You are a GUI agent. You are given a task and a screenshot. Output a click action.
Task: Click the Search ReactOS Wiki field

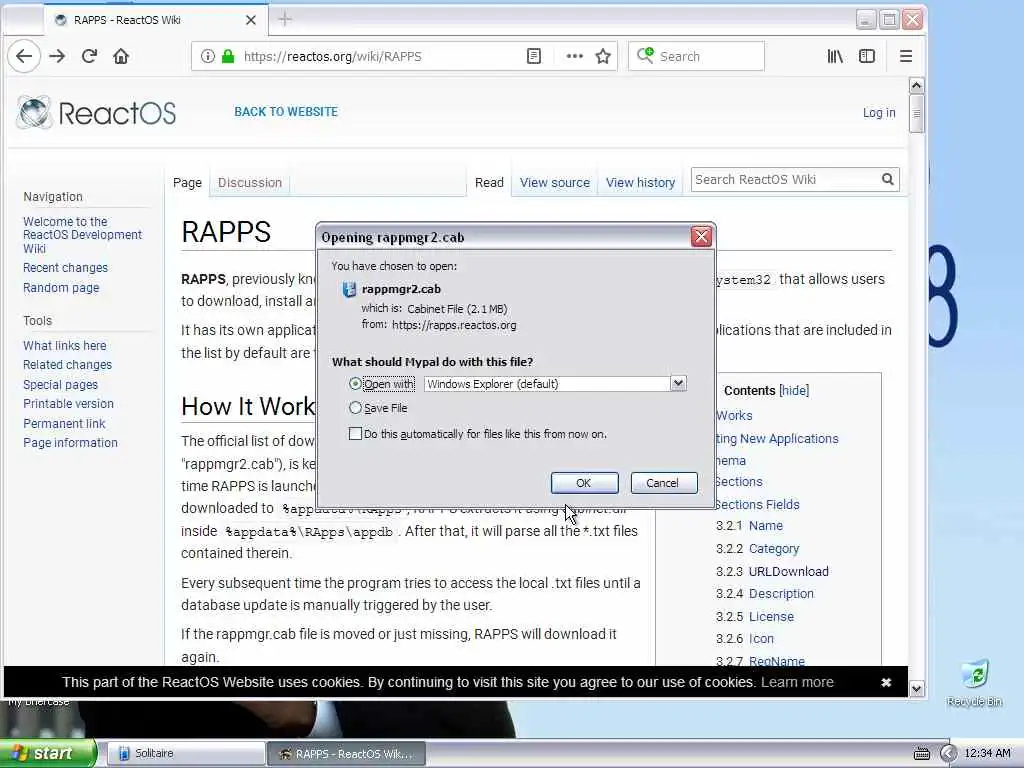pyautogui.click(x=786, y=180)
